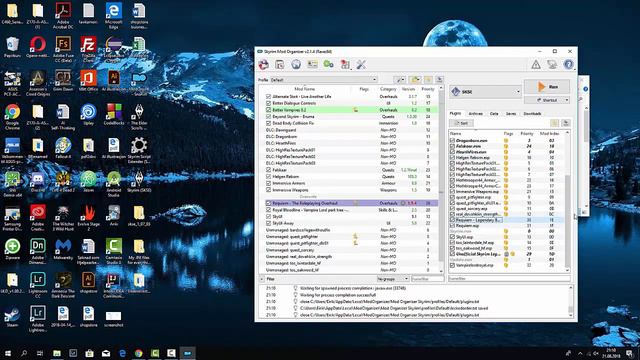This screenshot has width=640, height=360.
Task: Switch to the Data tab
Action: tap(494, 113)
